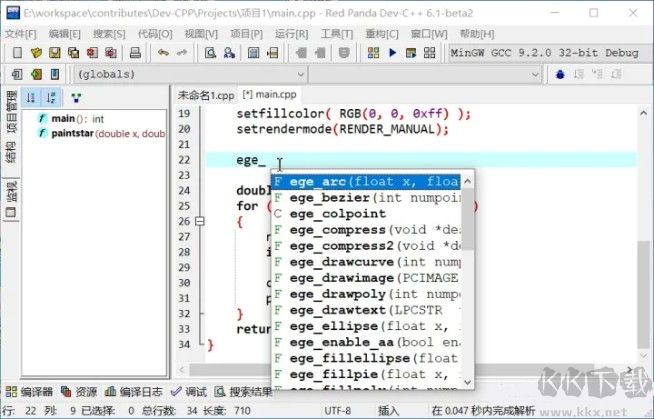This screenshot has width=654, height=419.
Task: Open the (globals) scope dropdown
Action: [x=192, y=74]
